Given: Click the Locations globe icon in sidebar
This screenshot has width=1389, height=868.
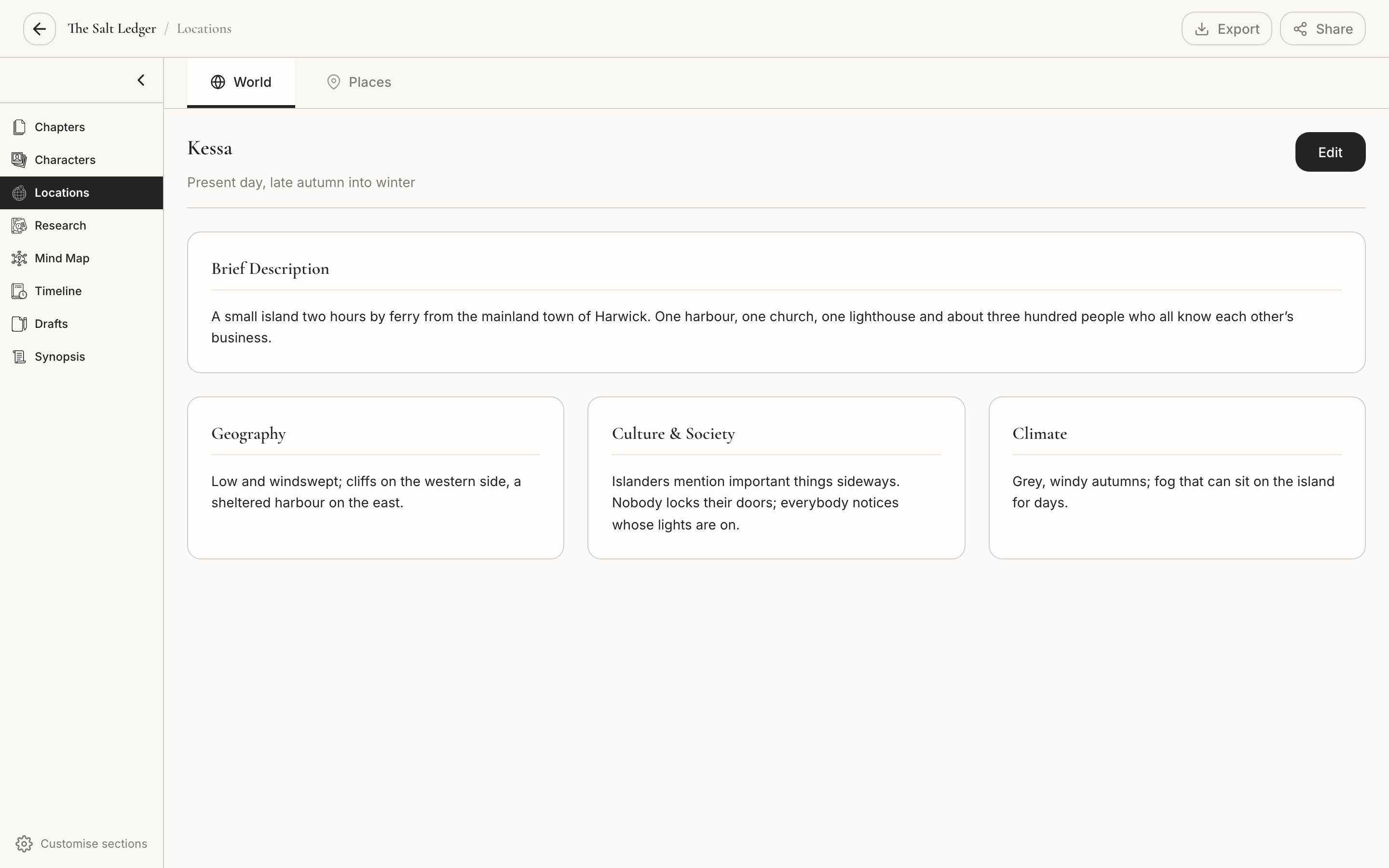Looking at the screenshot, I should click(x=19, y=193).
